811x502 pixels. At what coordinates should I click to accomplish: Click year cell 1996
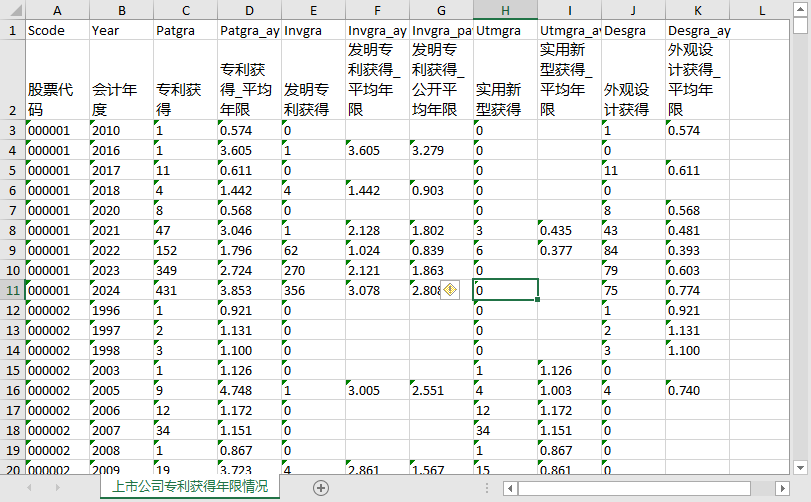[x=122, y=310]
